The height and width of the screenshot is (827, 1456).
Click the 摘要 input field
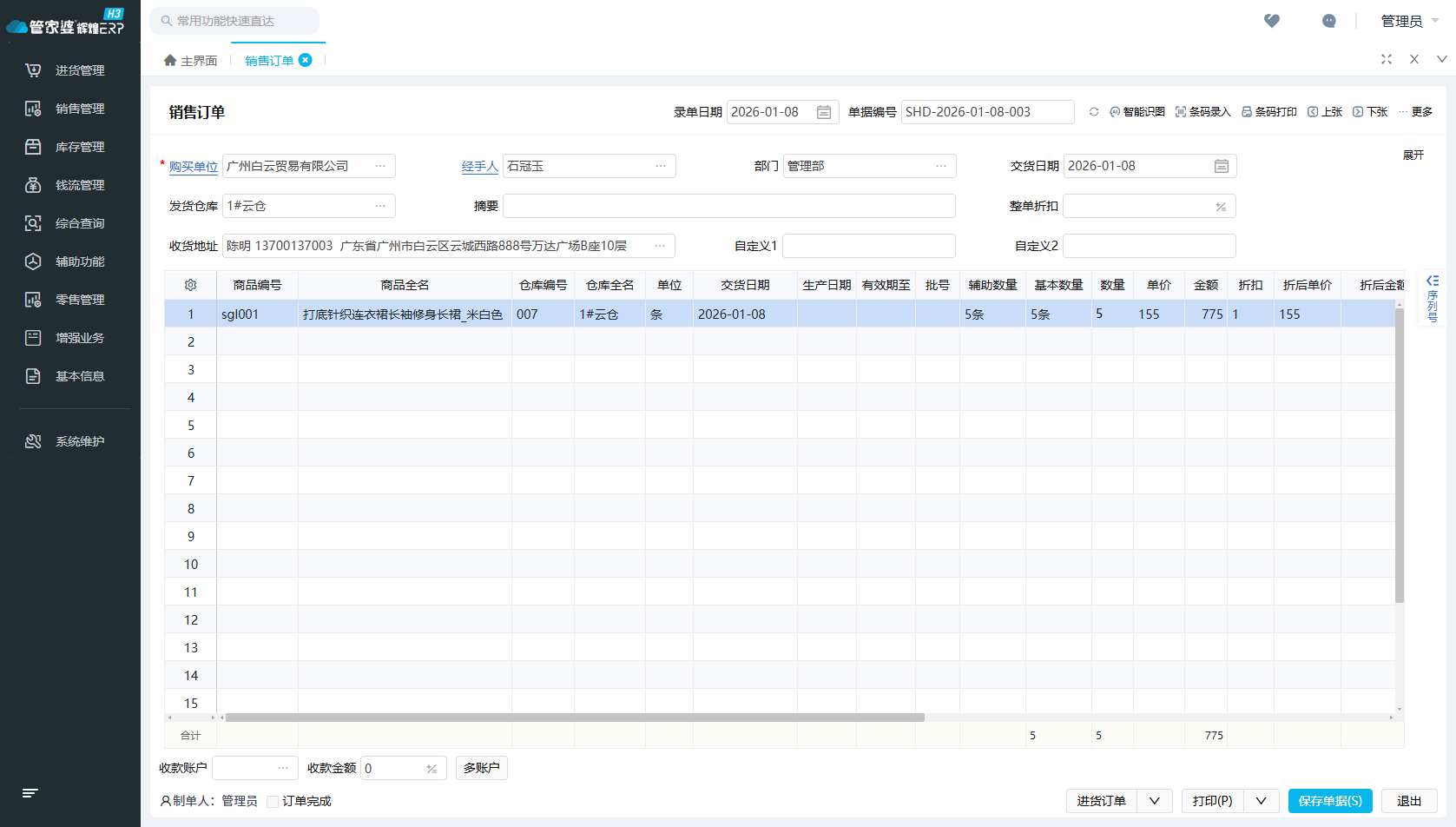(729, 206)
